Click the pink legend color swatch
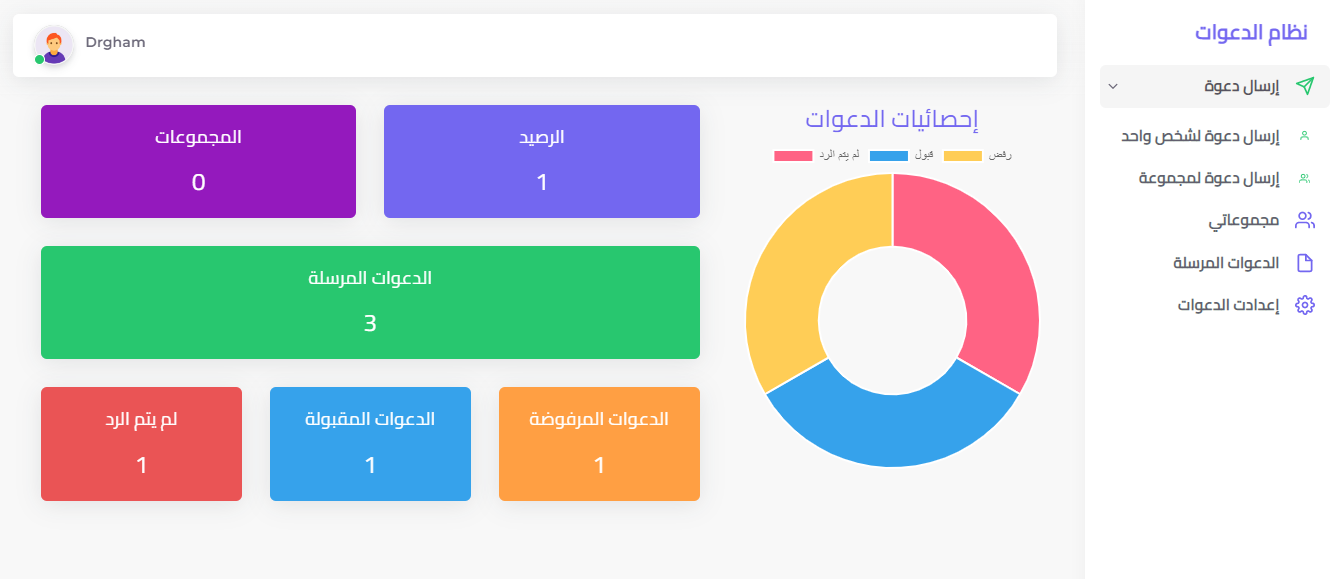 793,155
